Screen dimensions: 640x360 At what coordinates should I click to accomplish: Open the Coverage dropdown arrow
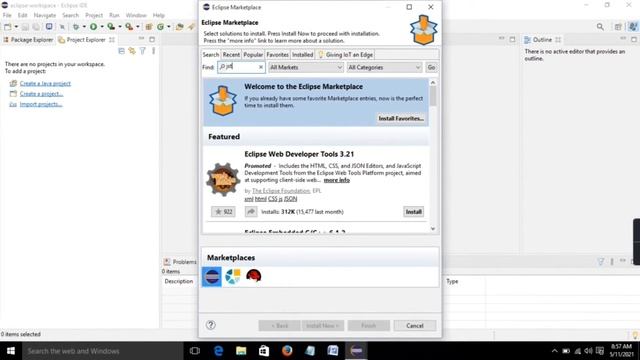coord(120,27)
